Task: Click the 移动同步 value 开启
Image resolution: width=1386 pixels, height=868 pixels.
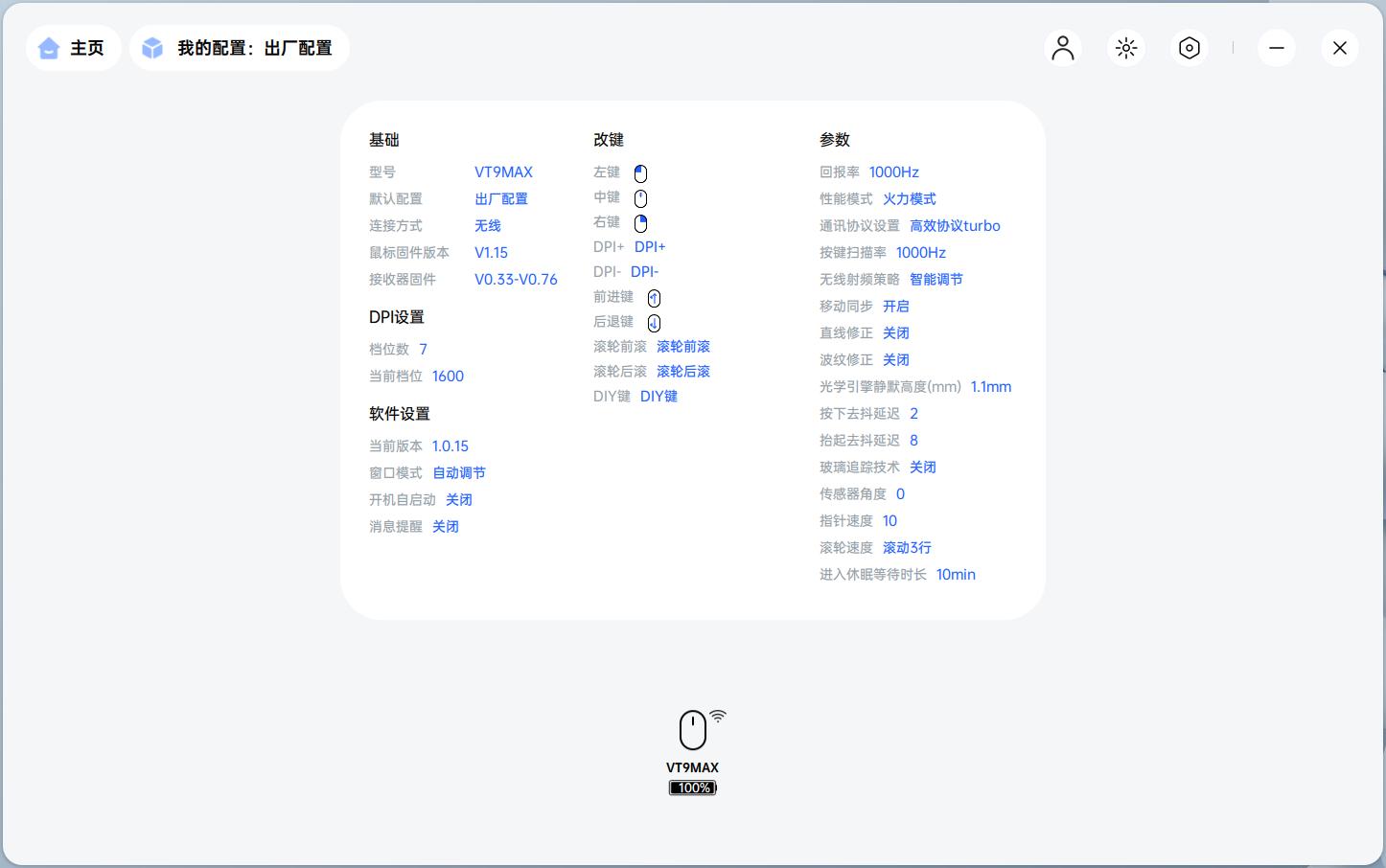Action: point(896,307)
